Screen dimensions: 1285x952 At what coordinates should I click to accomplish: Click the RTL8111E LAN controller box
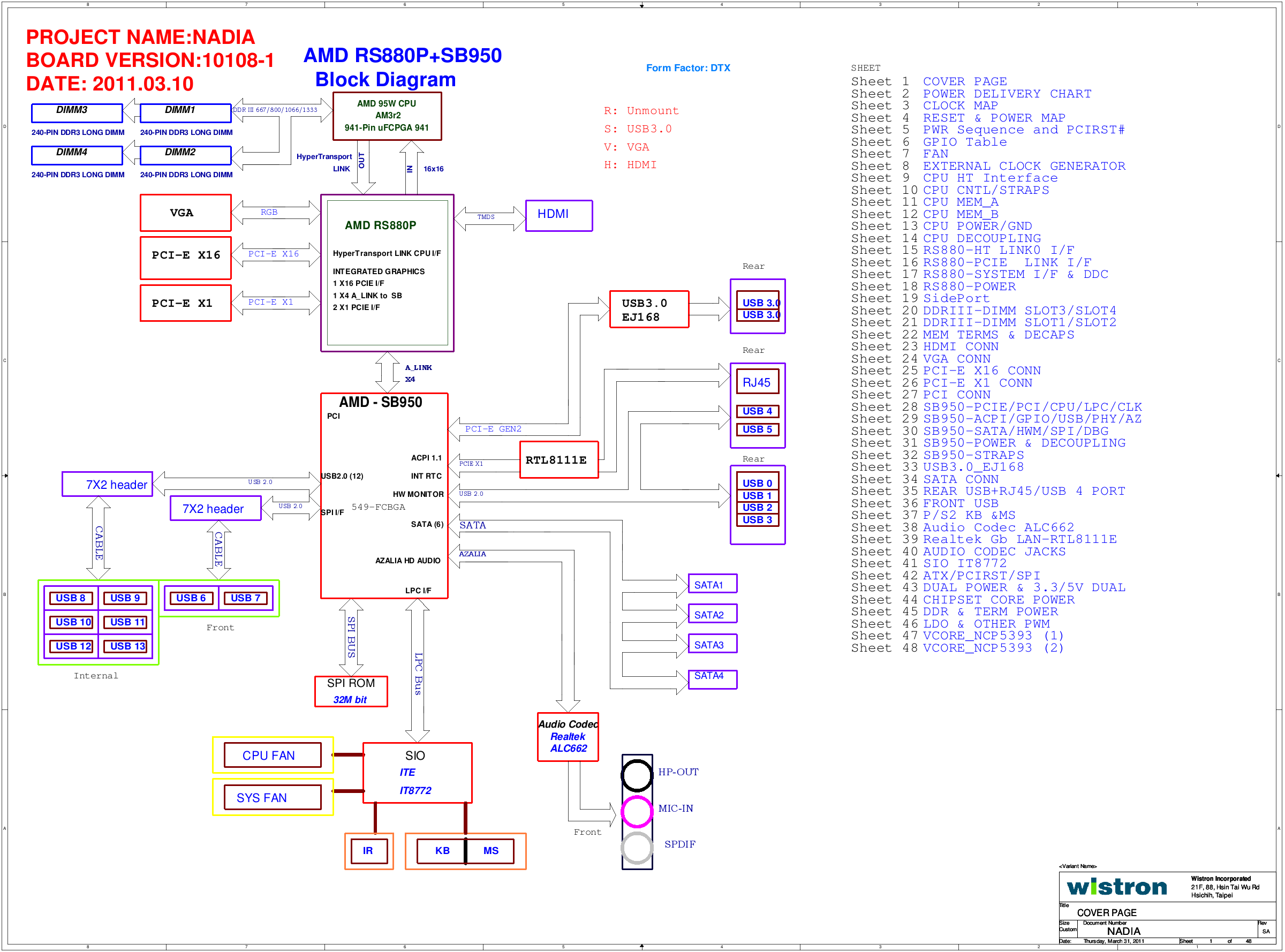[558, 460]
